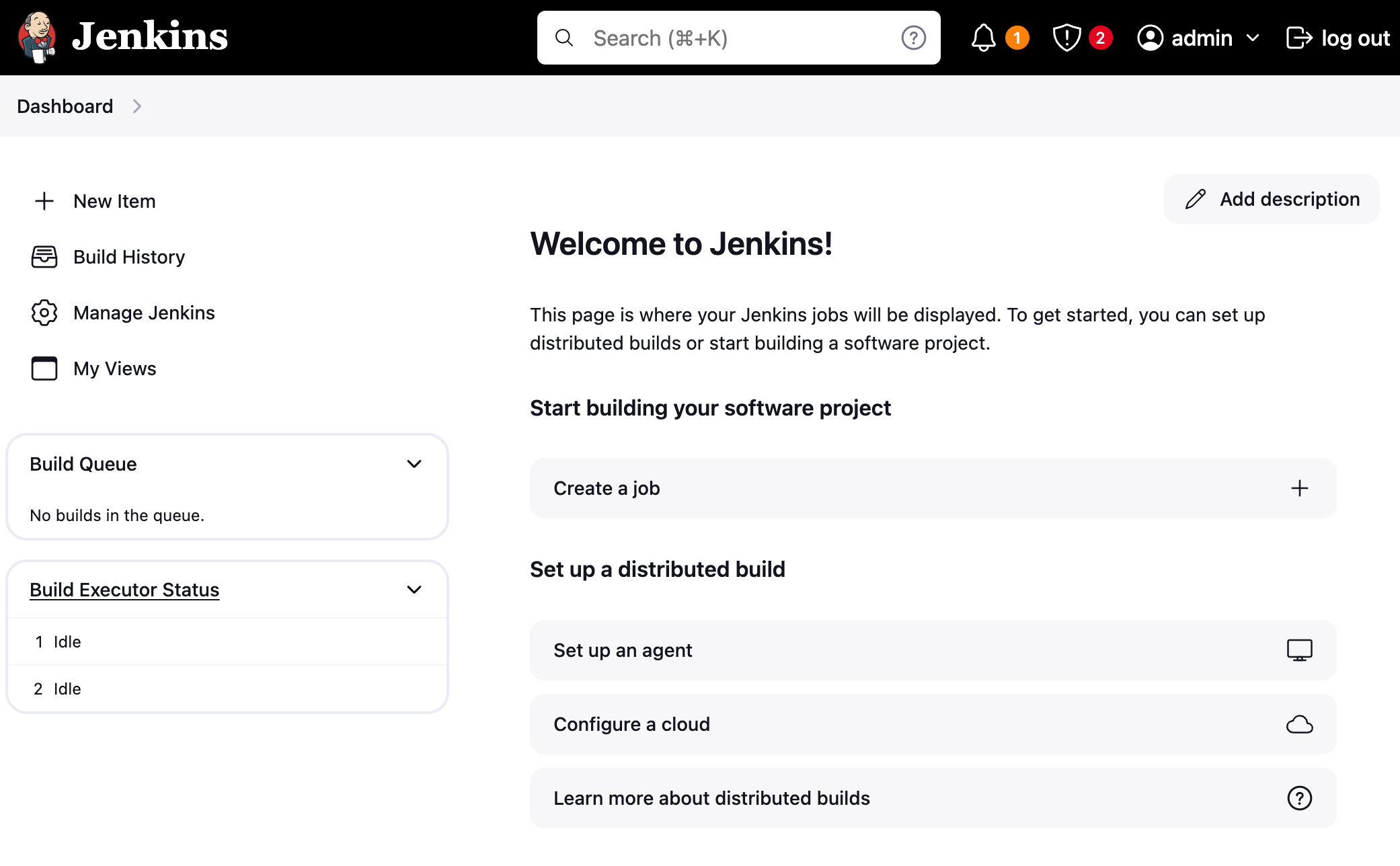The image size is (1400, 866).
Task: Click 'Set up a distributed build' heading
Action: click(x=658, y=569)
